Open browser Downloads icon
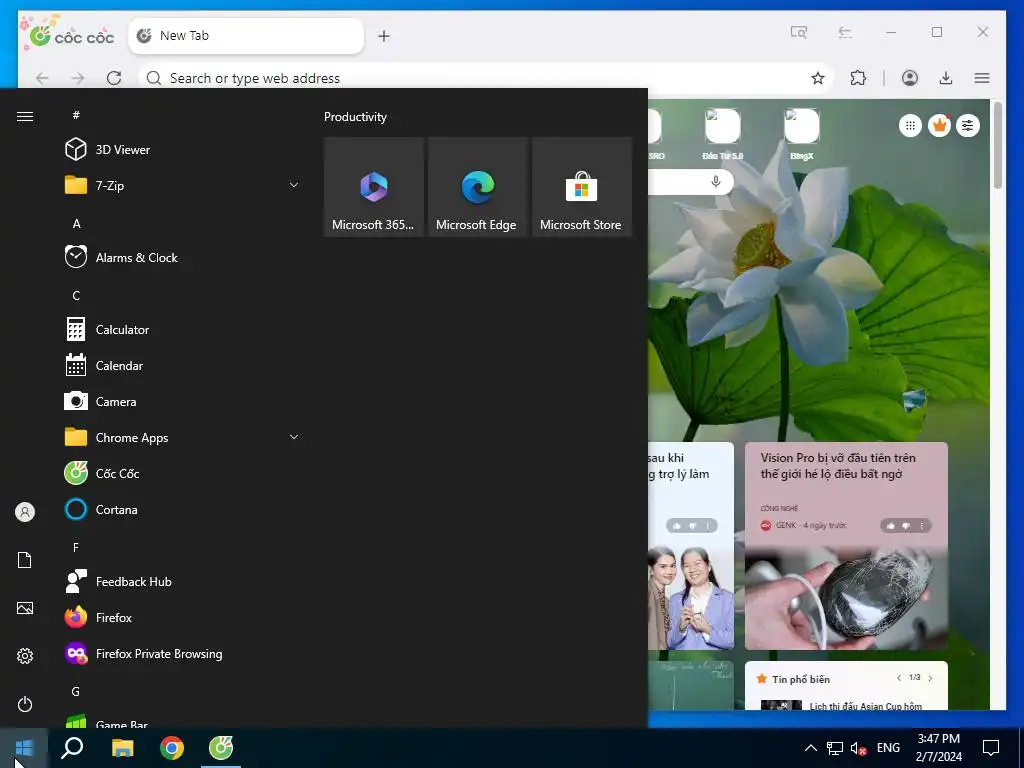The width and height of the screenshot is (1024, 768). pos(946,78)
